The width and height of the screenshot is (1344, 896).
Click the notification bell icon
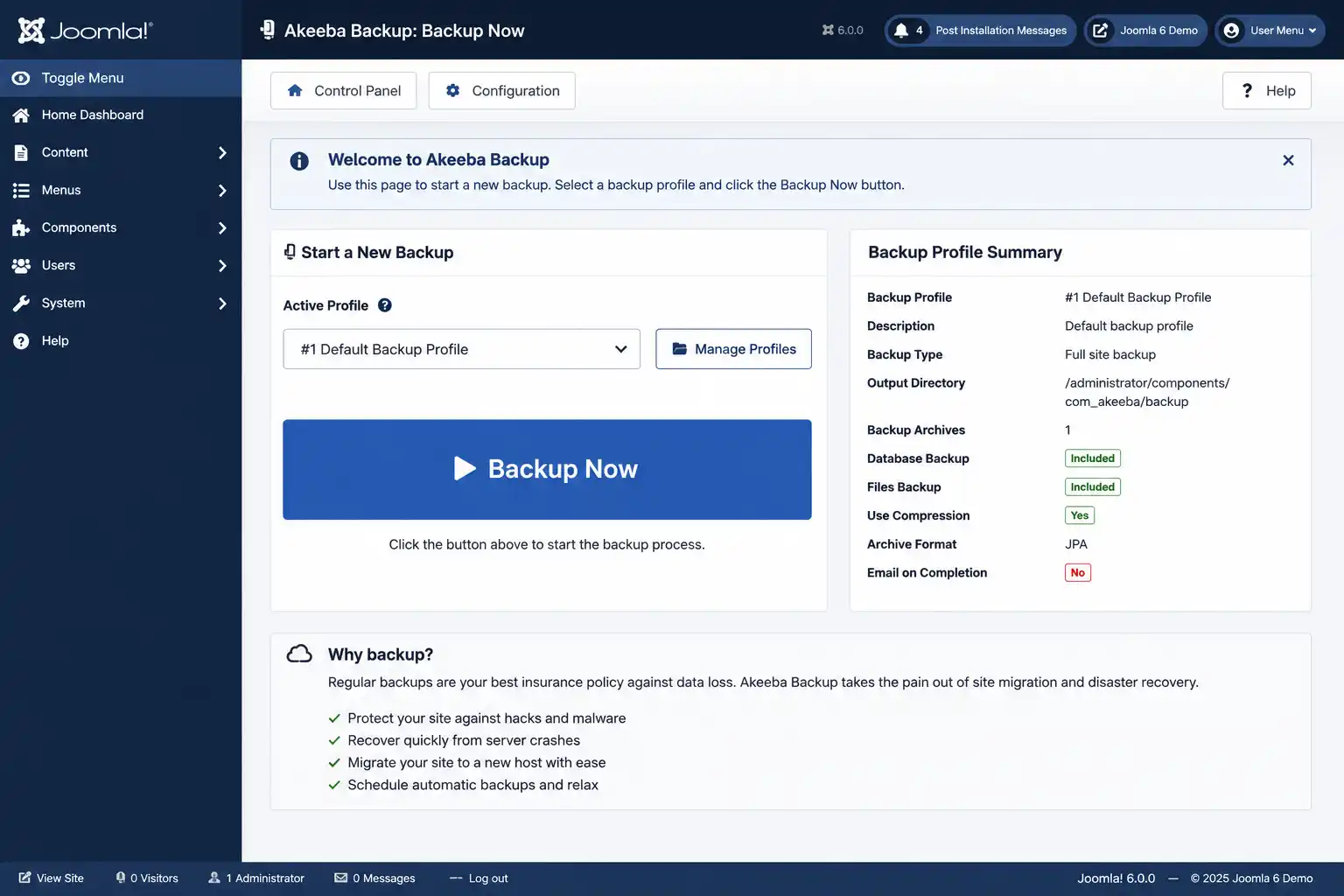pyautogui.click(x=900, y=31)
